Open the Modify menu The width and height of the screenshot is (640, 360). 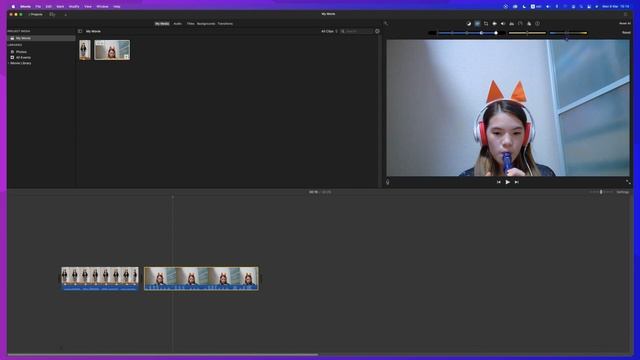pyautogui.click(x=74, y=7)
